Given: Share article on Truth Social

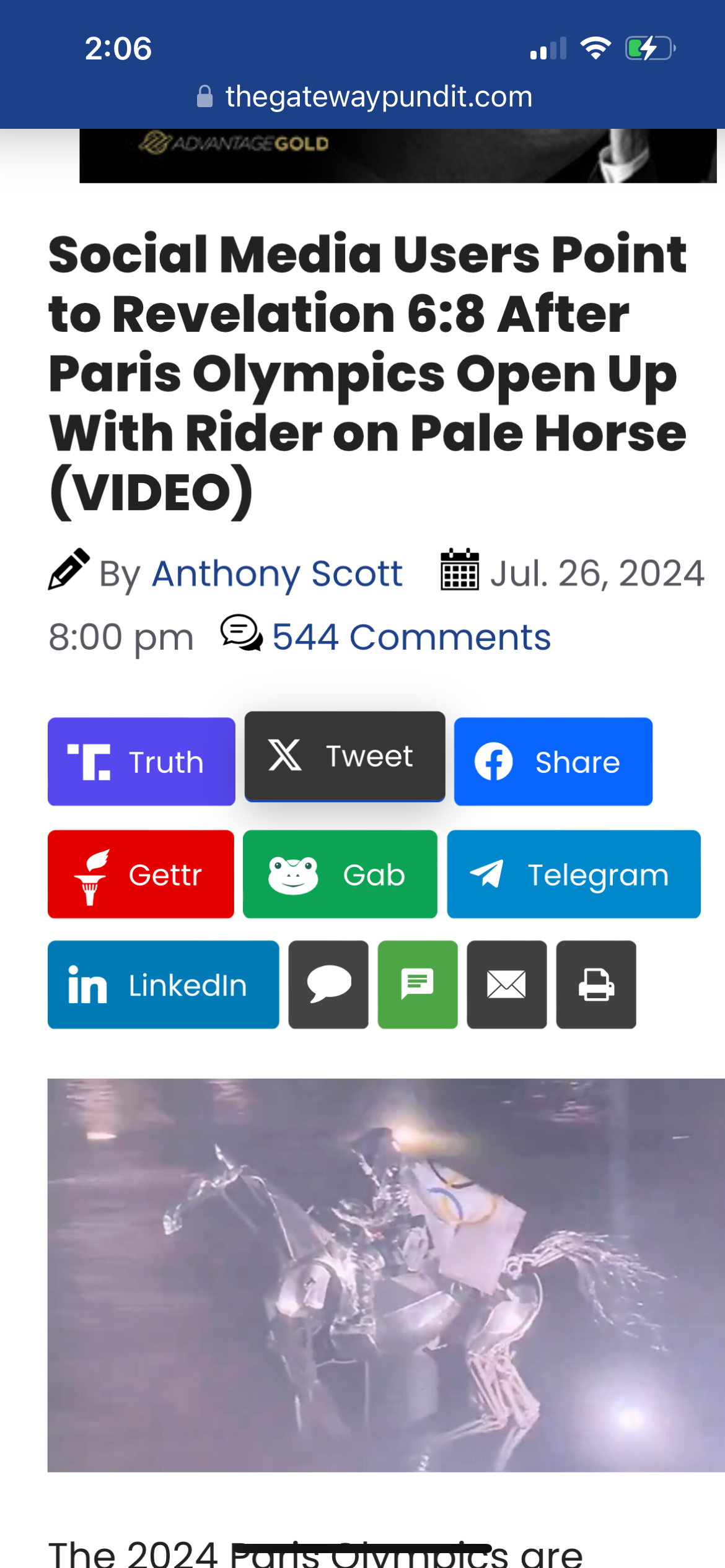Looking at the screenshot, I should (x=141, y=762).
